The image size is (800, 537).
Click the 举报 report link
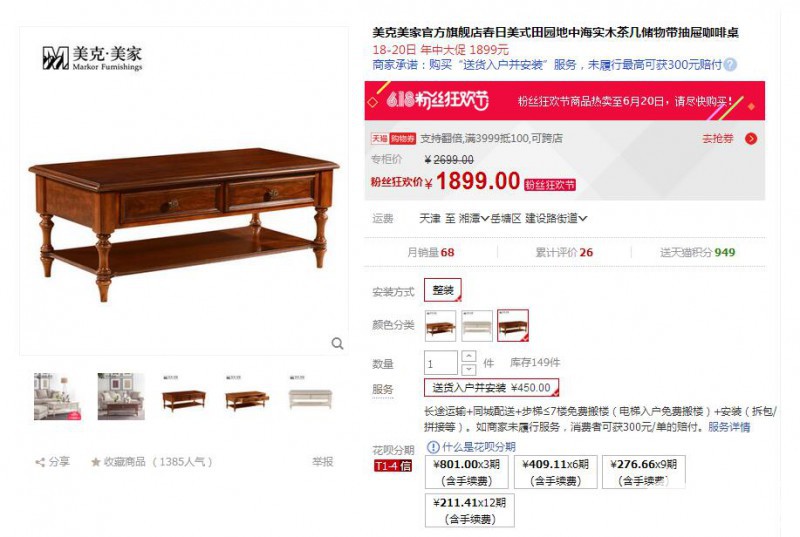(x=322, y=462)
